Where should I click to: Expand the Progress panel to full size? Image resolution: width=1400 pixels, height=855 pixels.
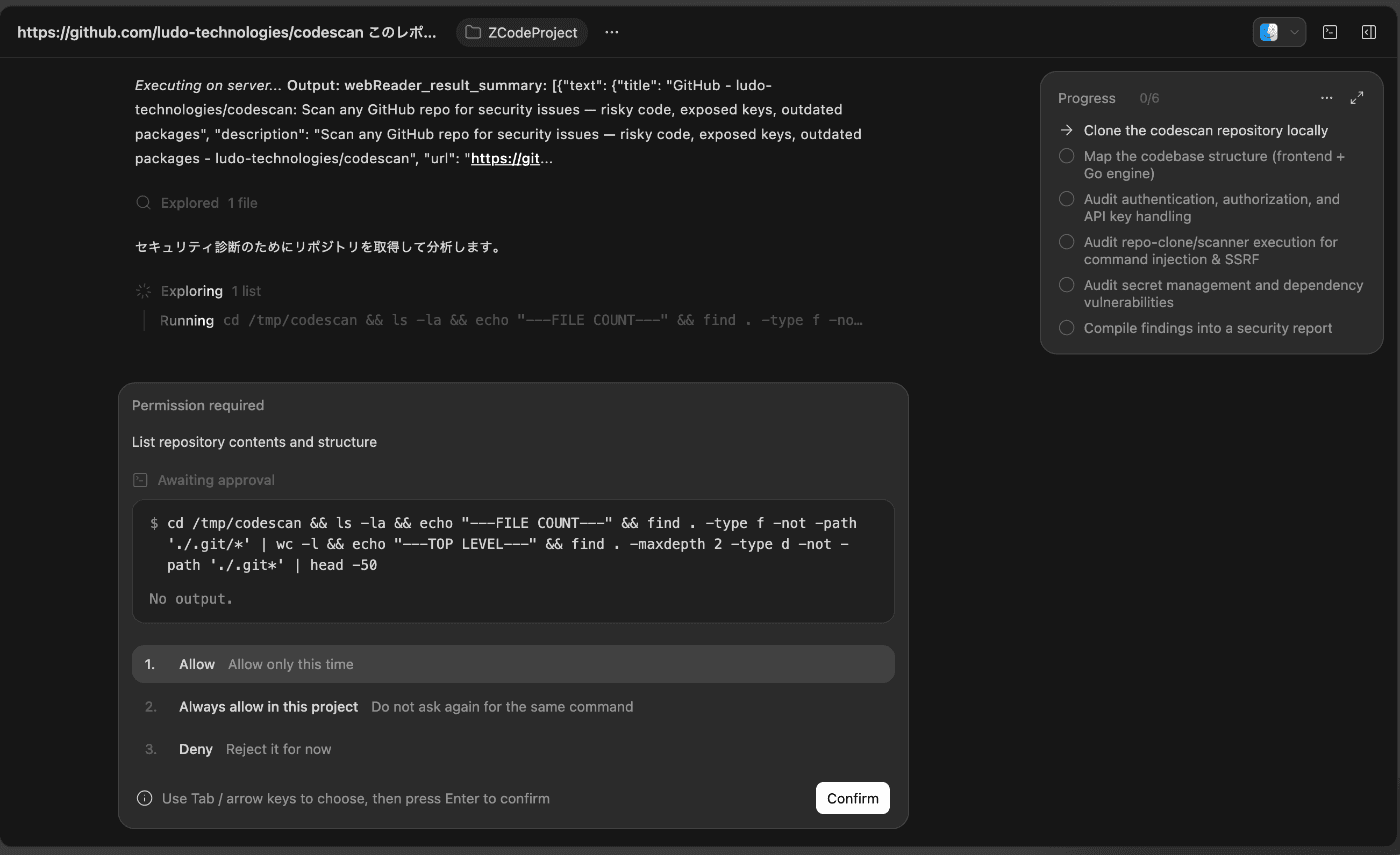coord(1357,98)
